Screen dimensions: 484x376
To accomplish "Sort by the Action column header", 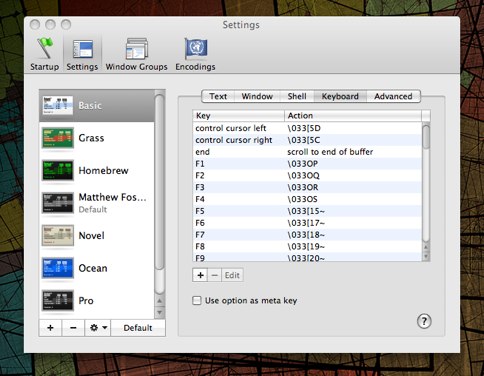I will (353, 116).
